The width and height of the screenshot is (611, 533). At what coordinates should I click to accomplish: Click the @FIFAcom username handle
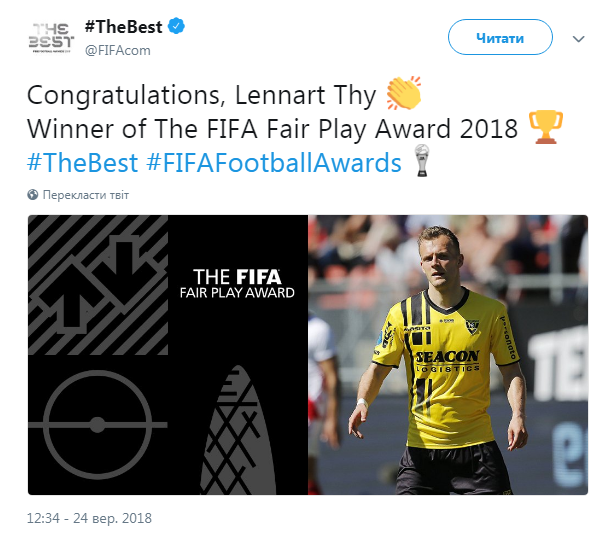pos(116,50)
